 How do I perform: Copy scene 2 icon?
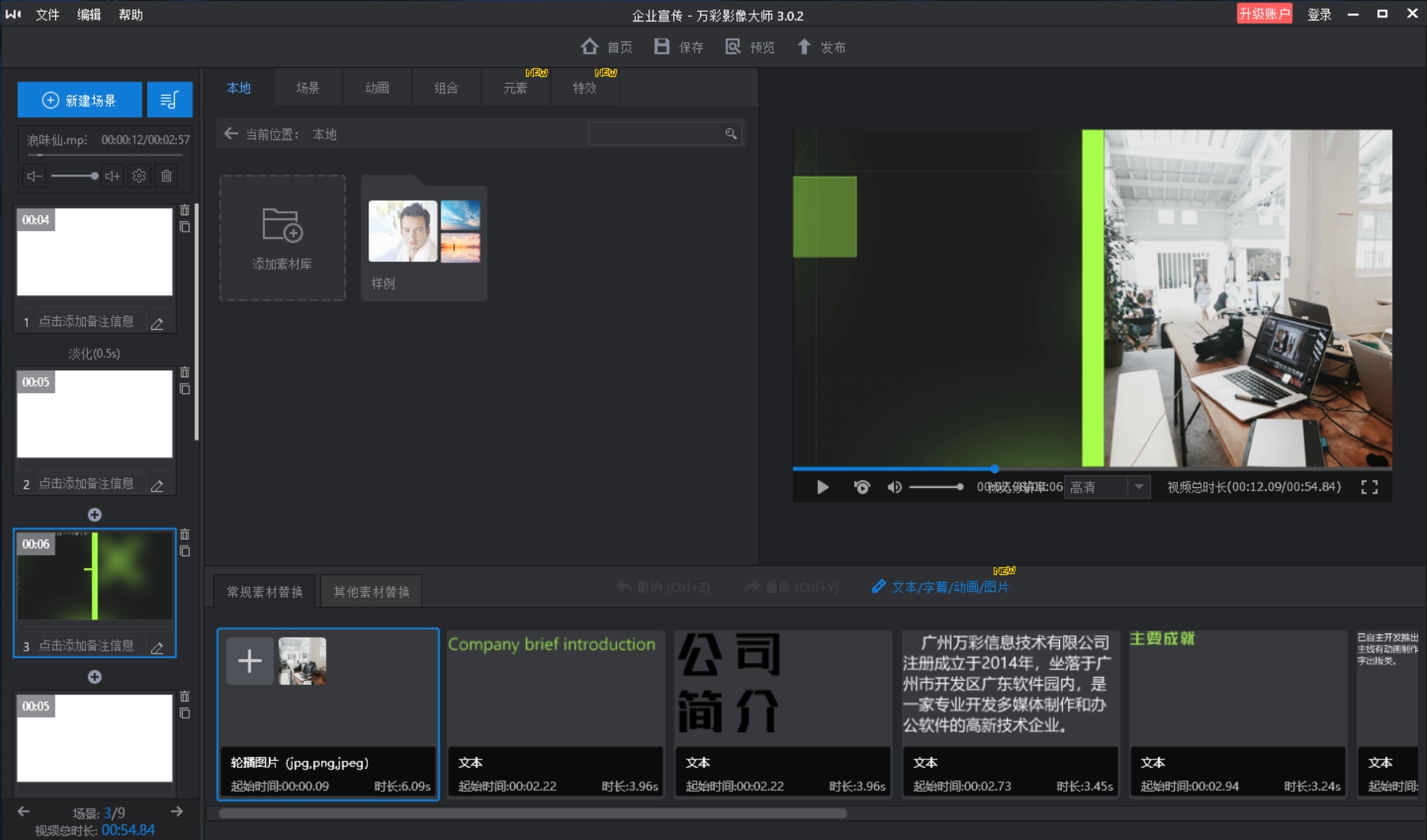(x=184, y=389)
